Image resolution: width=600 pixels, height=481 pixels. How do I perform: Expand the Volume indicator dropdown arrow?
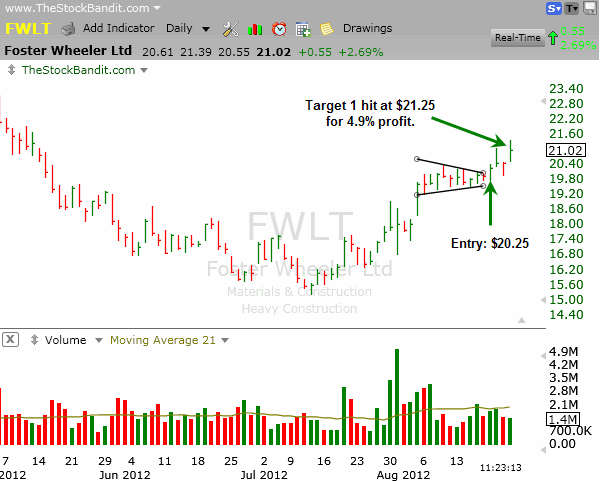99,340
